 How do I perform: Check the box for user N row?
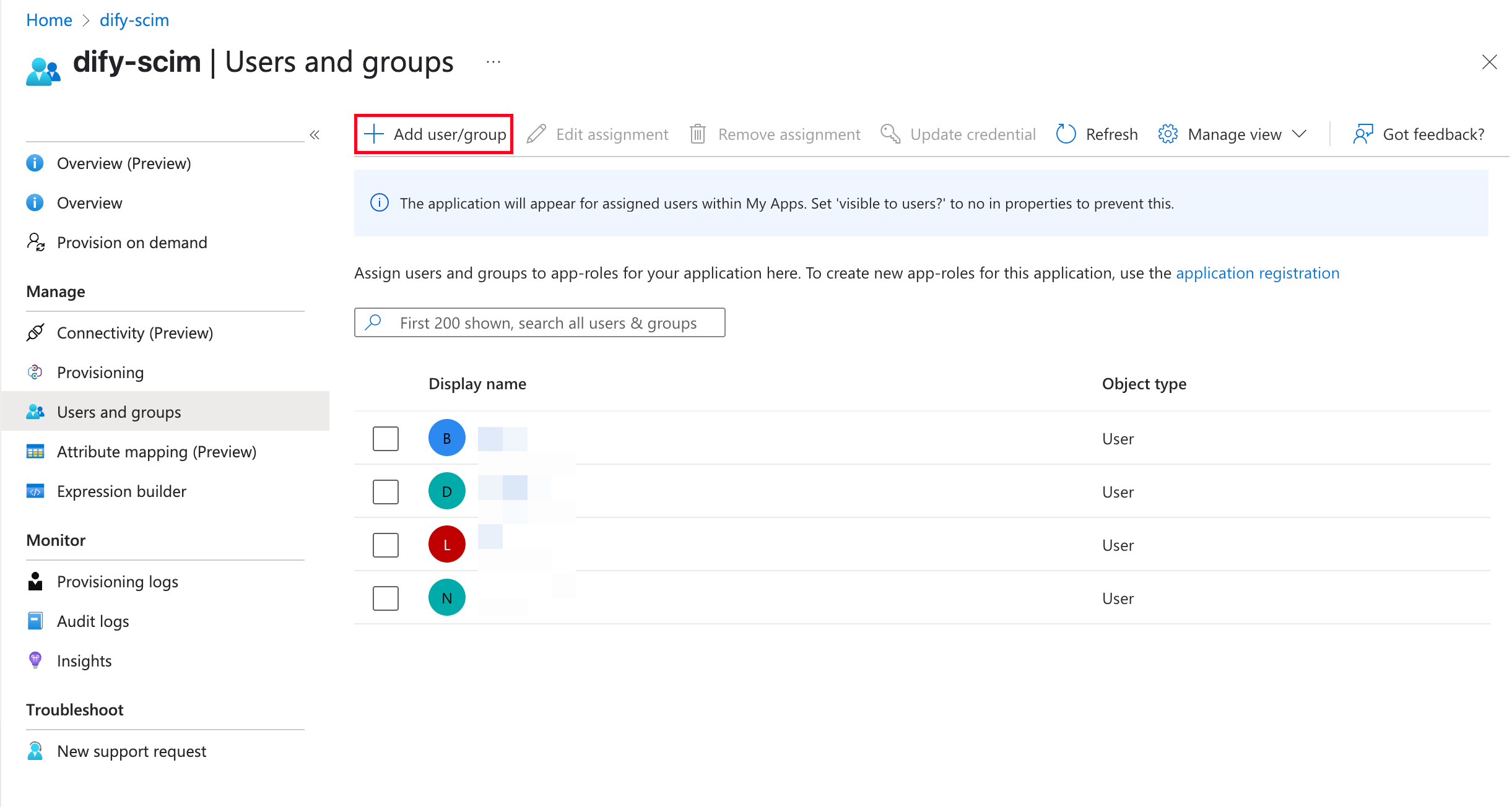click(386, 598)
